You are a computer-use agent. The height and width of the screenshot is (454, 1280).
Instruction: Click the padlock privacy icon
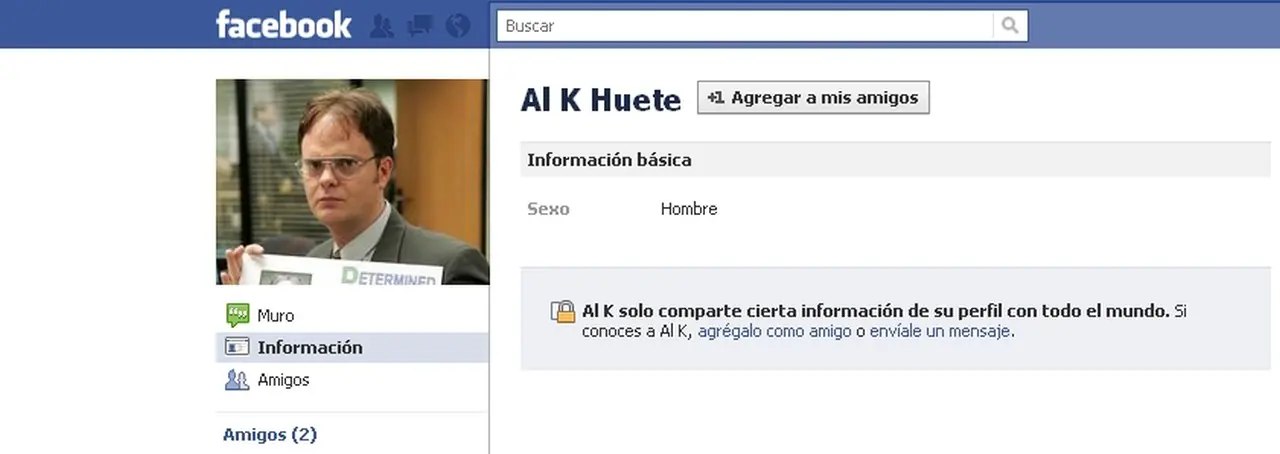563,311
